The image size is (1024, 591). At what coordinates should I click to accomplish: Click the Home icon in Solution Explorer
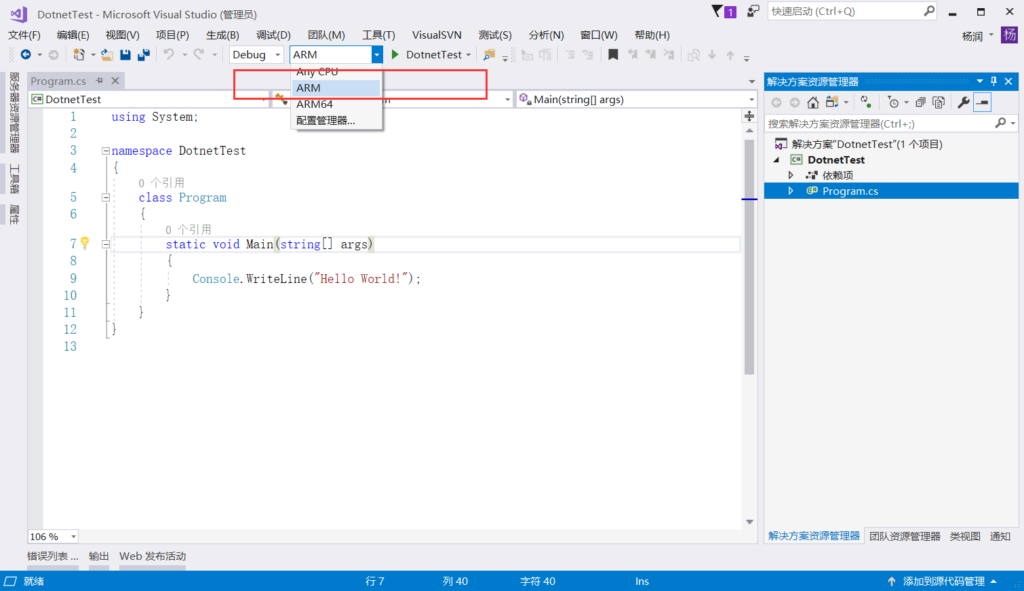[x=813, y=102]
